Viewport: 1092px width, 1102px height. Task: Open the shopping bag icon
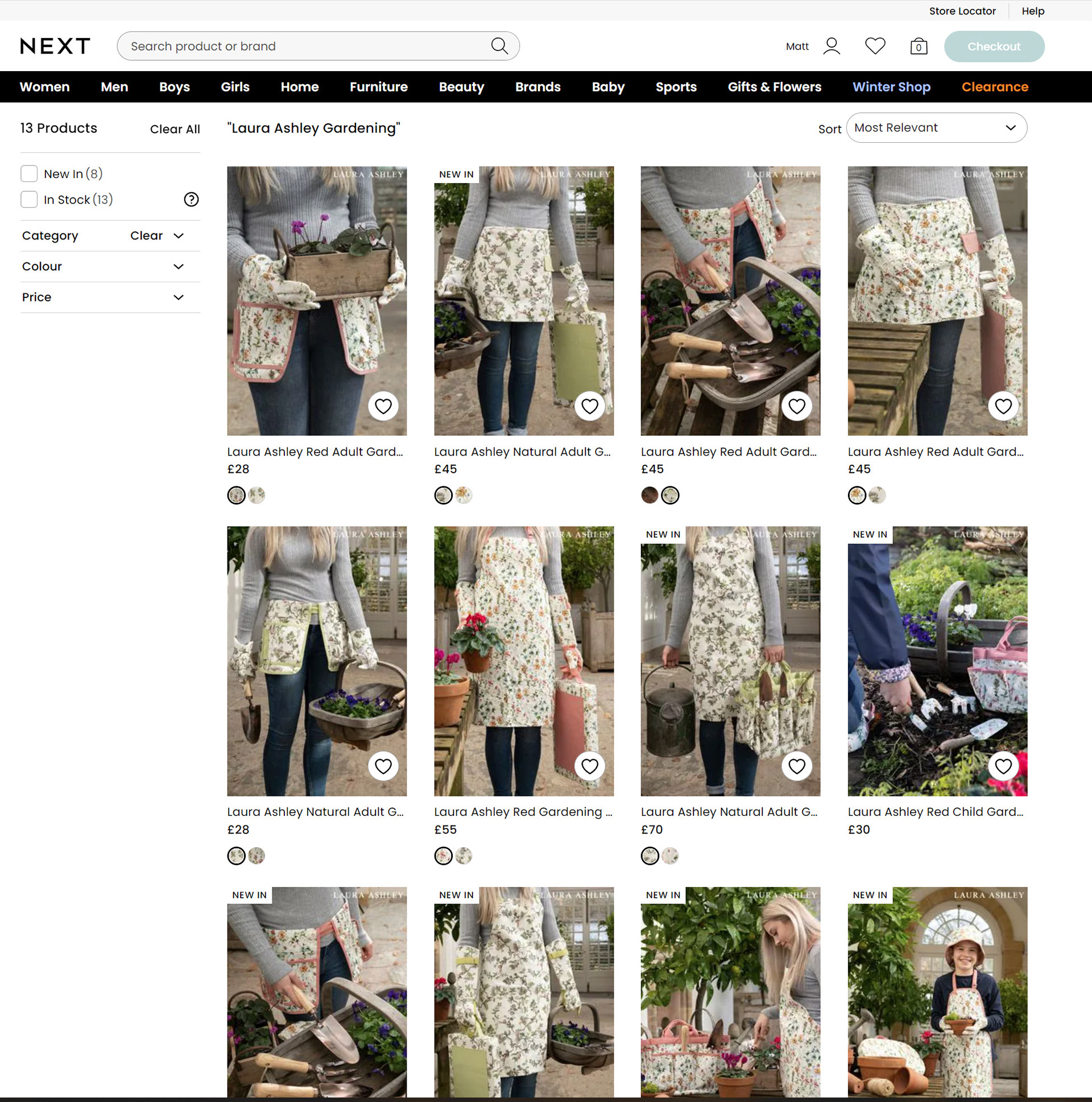pyautogui.click(x=918, y=46)
